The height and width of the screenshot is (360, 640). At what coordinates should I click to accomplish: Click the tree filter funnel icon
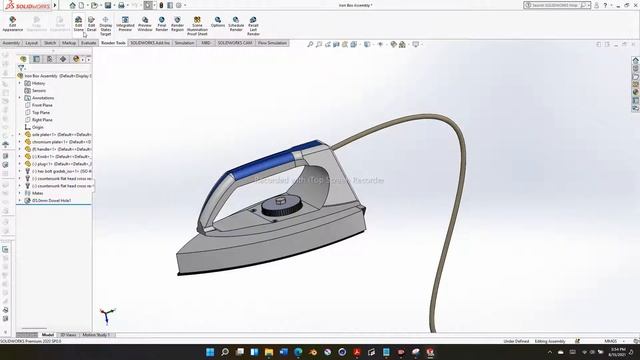pyautogui.click(x=21, y=68)
